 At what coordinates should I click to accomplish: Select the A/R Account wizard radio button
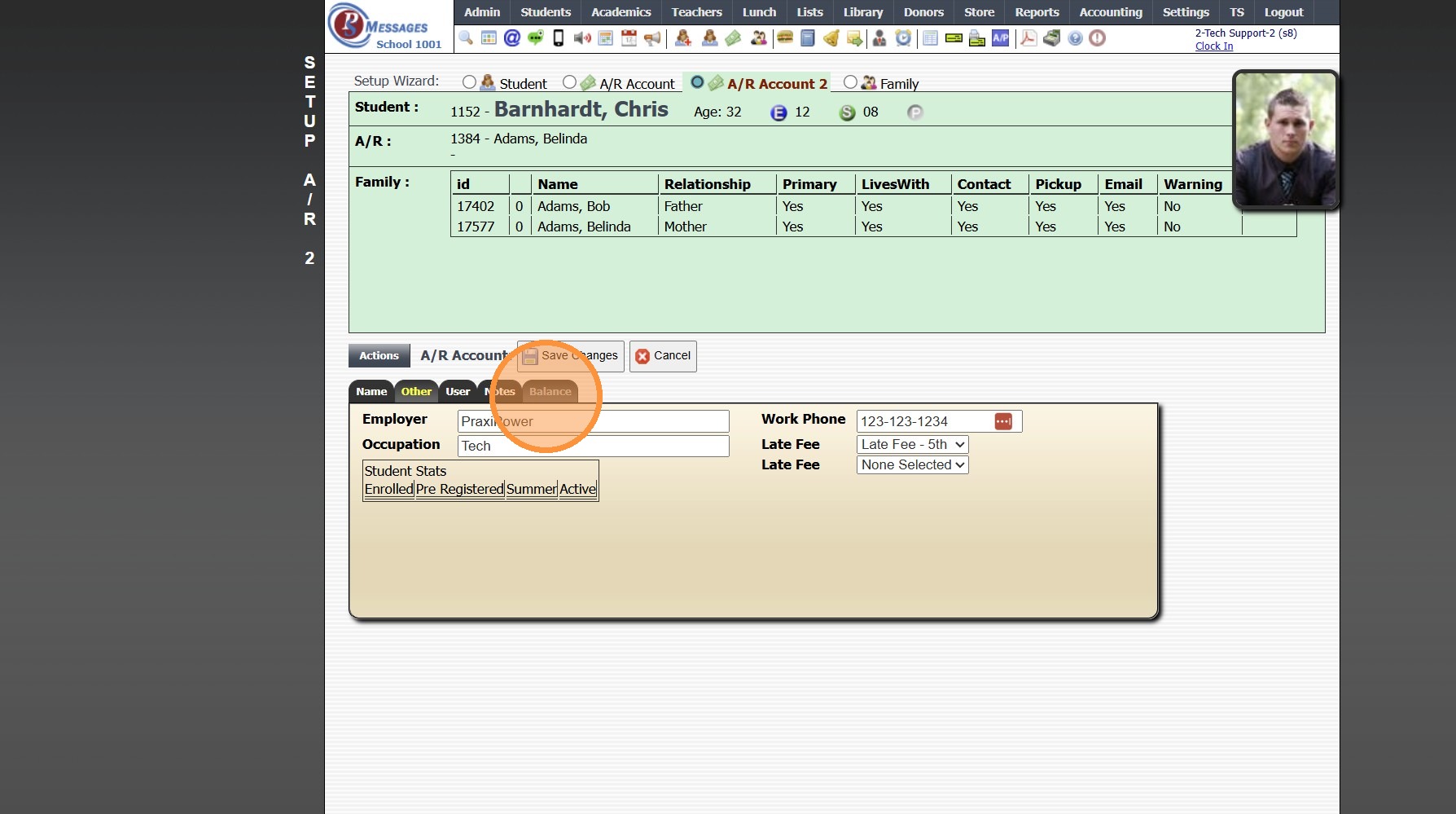click(569, 82)
